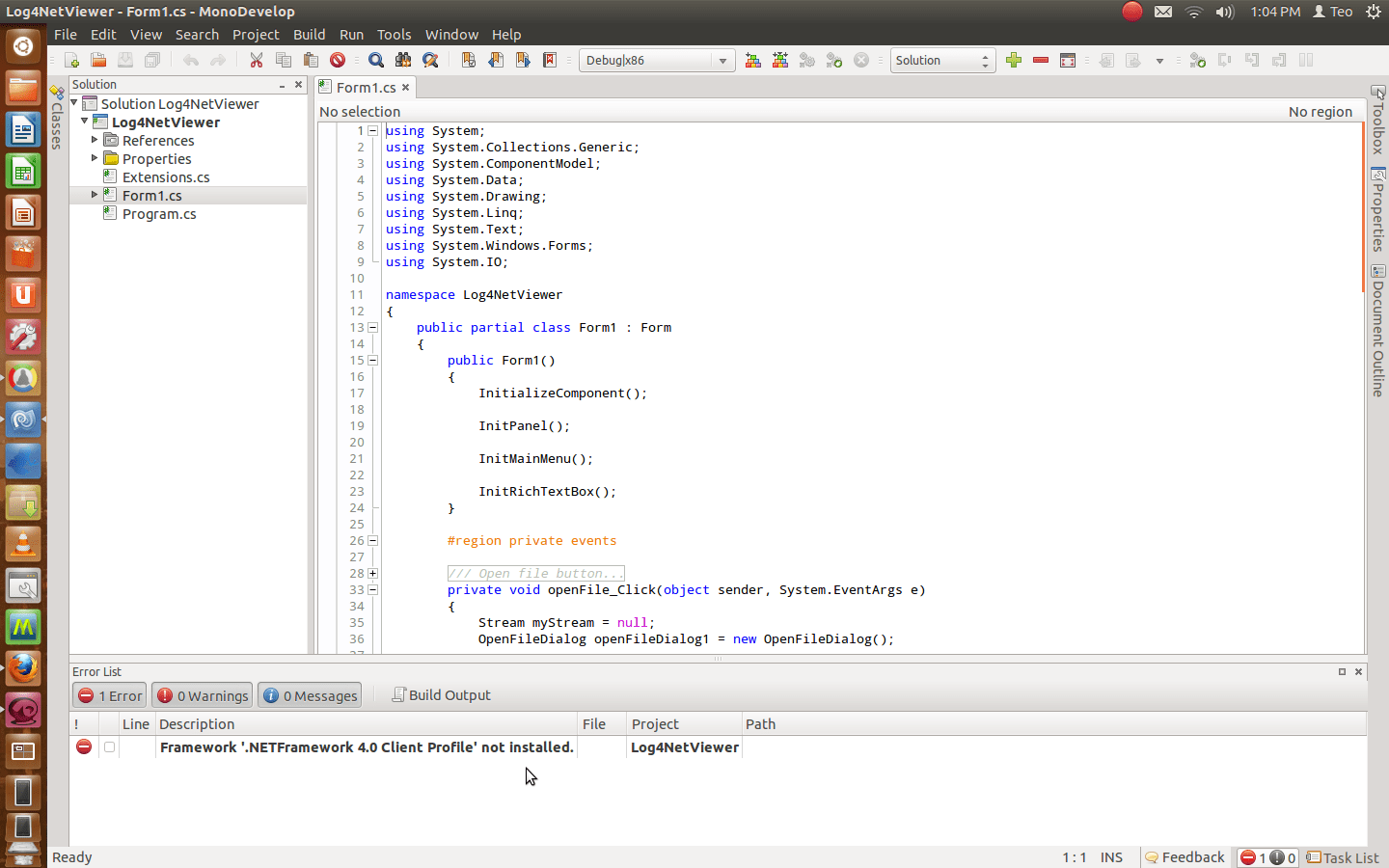Click the Save All toolbar icon
This screenshot has width=1389, height=868.
(x=152, y=60)
